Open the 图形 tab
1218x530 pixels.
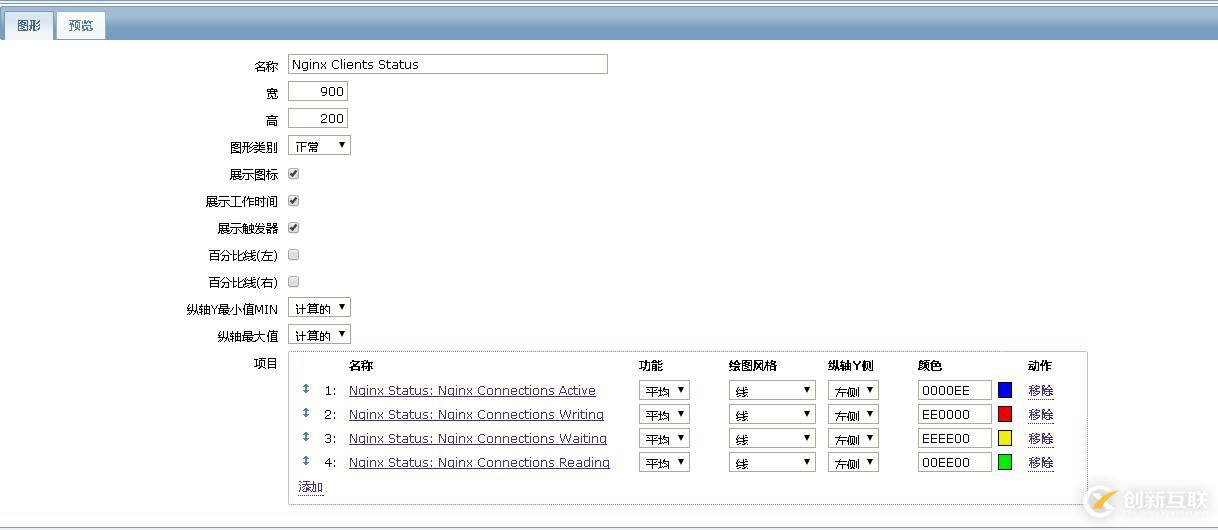29,25
